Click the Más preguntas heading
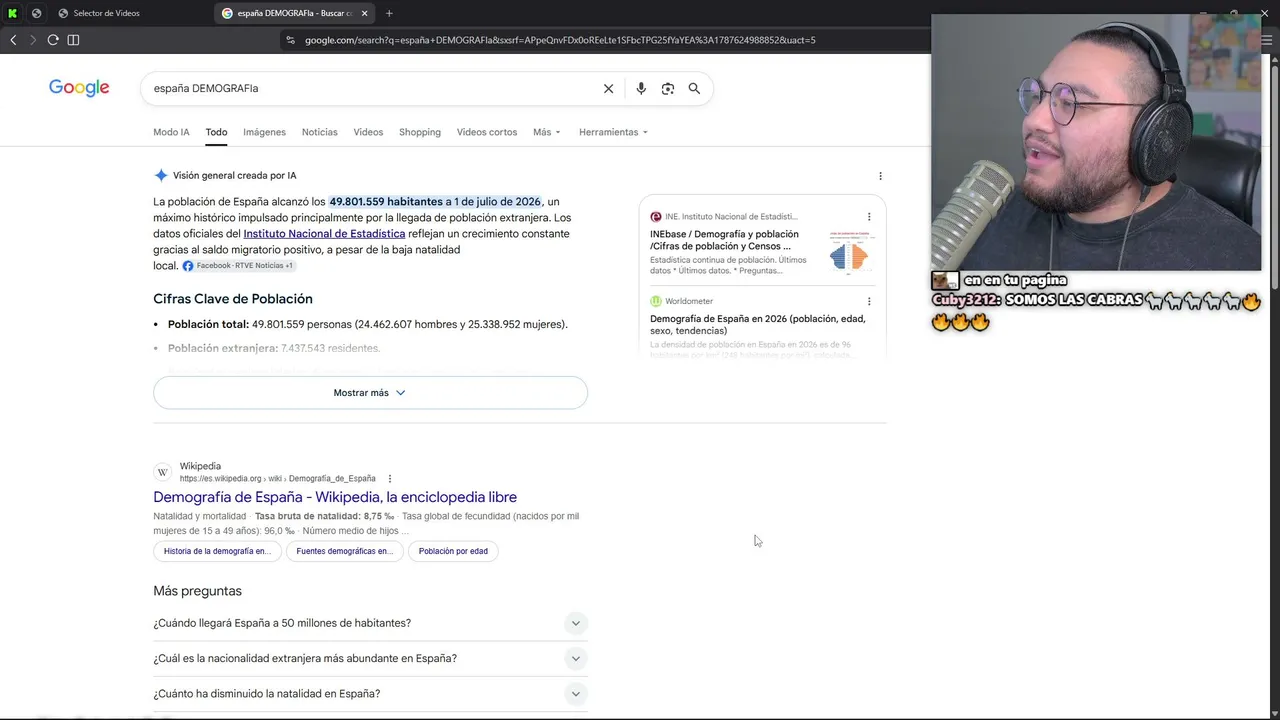The height and width of the screenshot is (720, 1280). [x=197, y=591]
